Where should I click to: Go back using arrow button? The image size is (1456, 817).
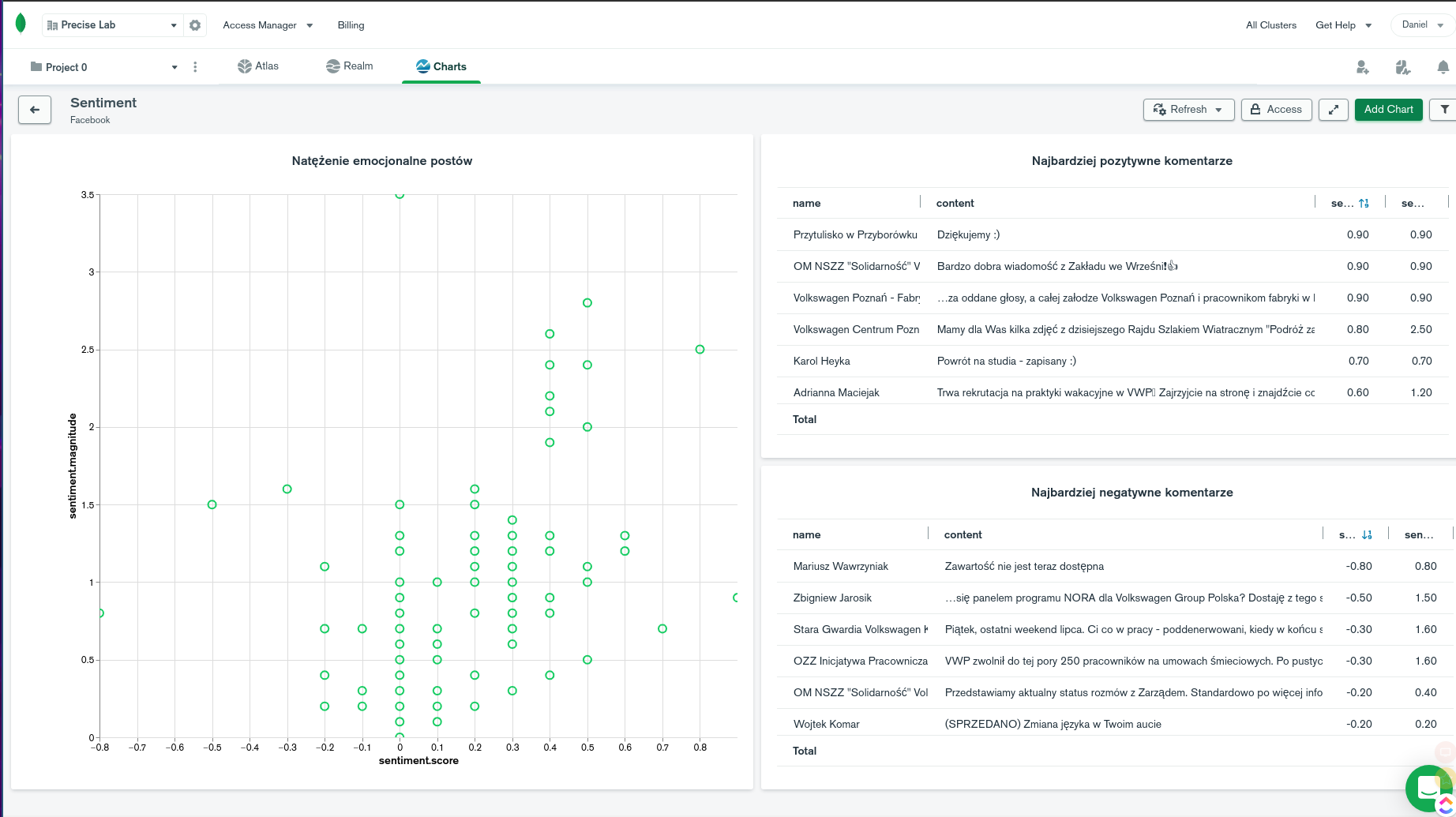pos(35,110)
